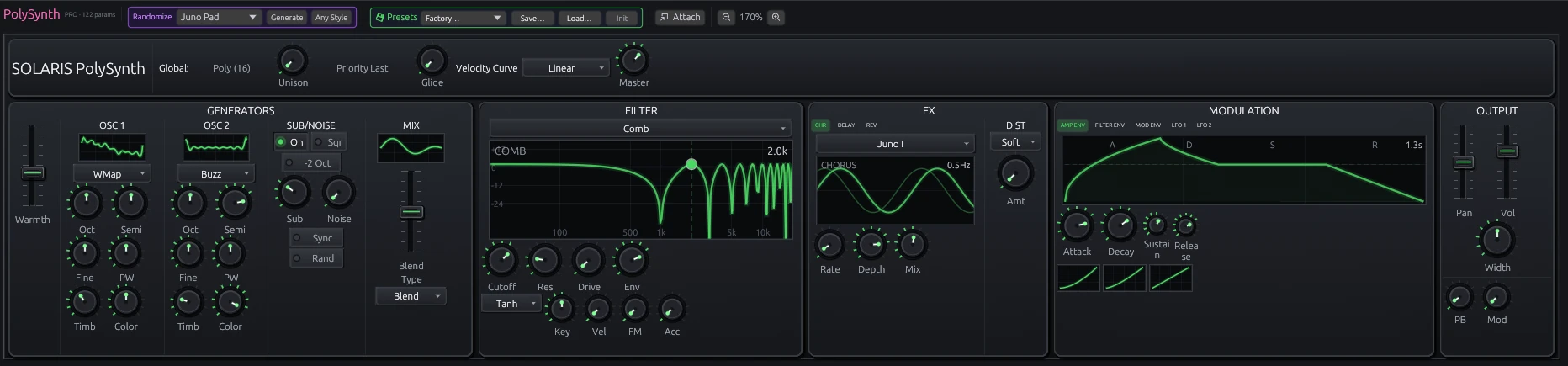Switch to the DELAY effects tab
Viewport: 1568px width, 366px height.
846,125
